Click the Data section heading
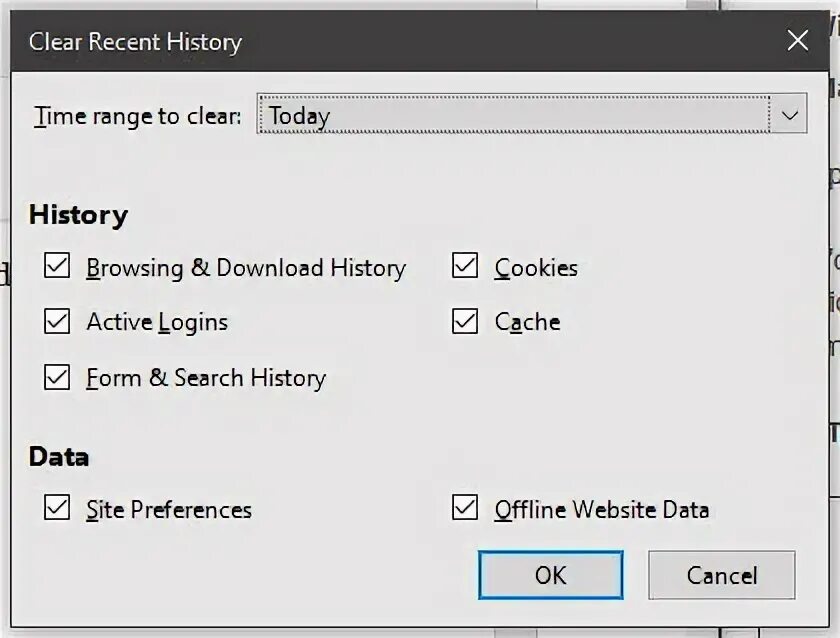 59,457
